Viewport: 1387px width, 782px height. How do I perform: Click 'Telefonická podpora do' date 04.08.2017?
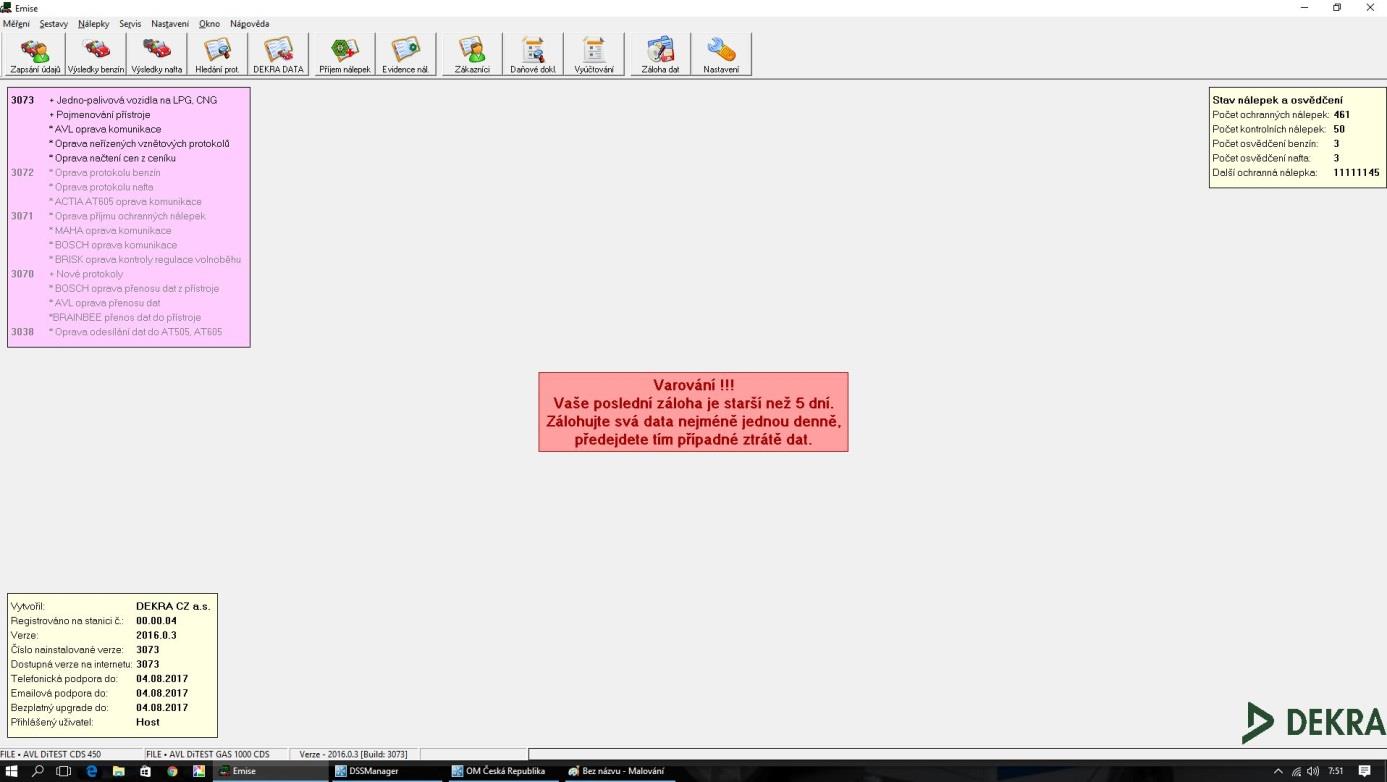click(x=162, y=679)
